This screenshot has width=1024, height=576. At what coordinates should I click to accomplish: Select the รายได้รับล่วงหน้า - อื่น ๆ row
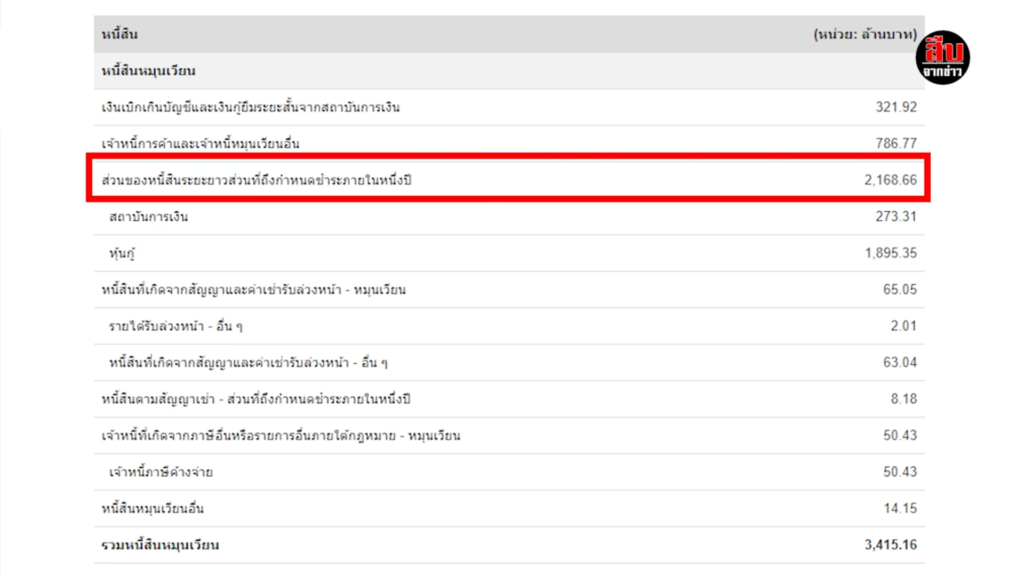point(509,327)
